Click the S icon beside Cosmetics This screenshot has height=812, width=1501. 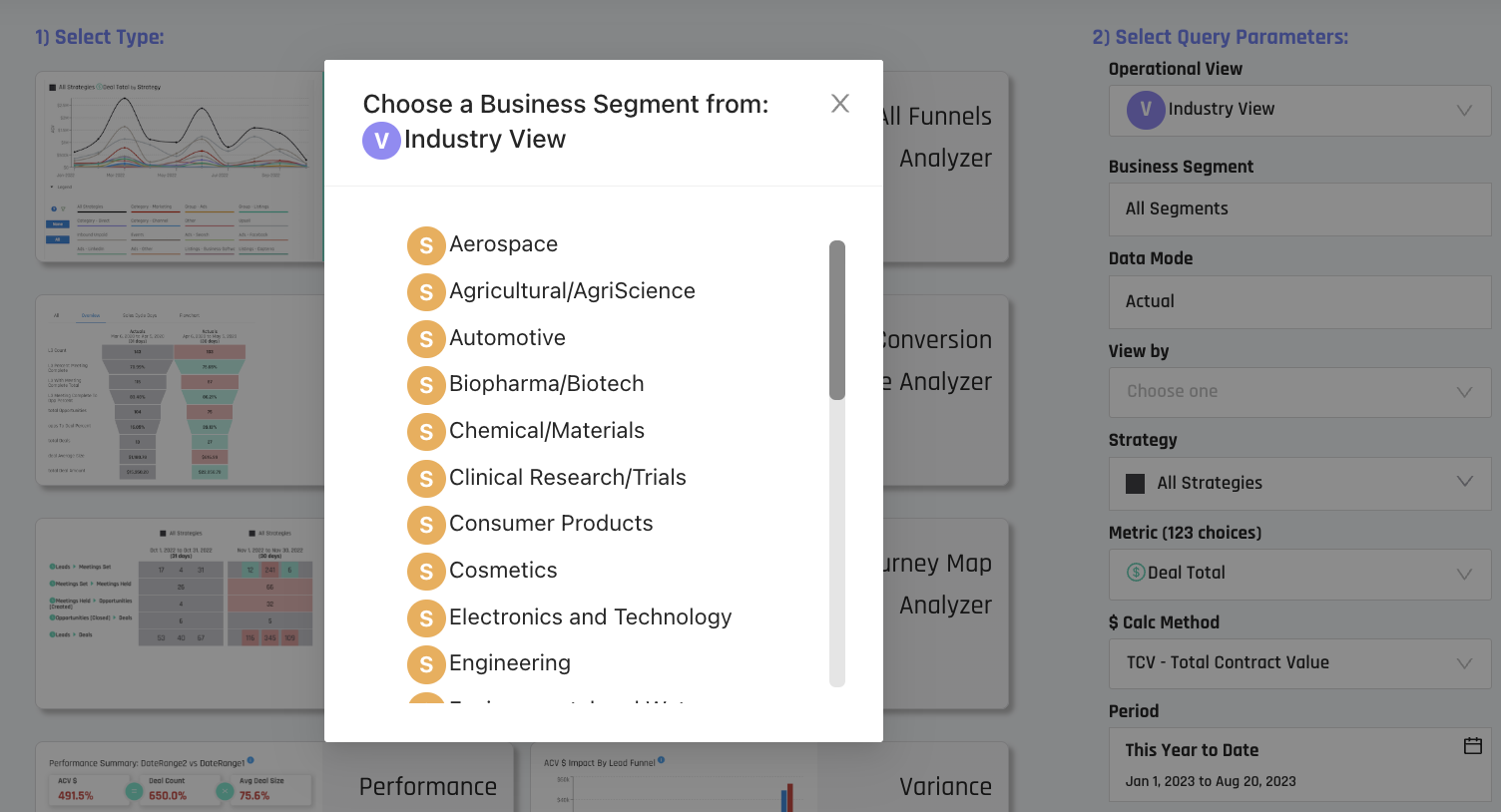point(426,572)
